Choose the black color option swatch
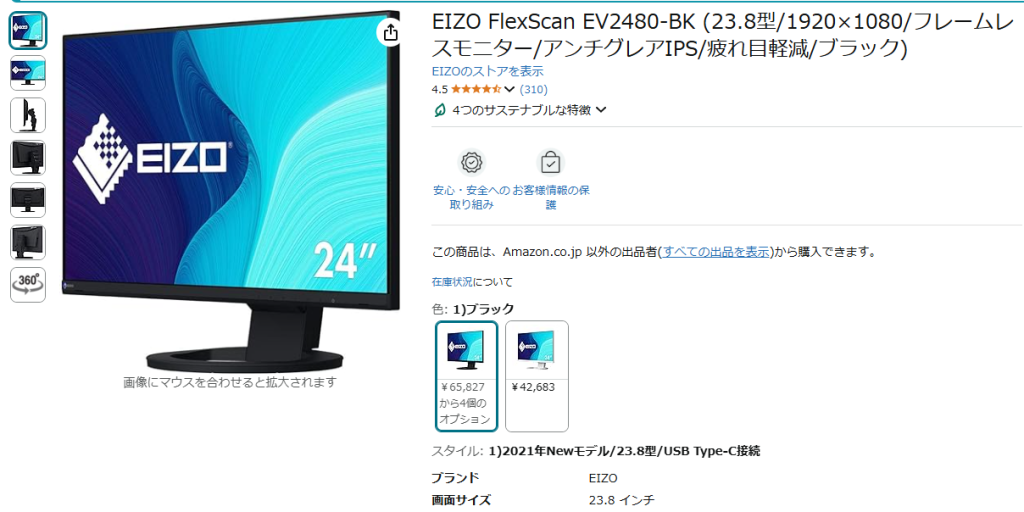This screenshot has height=512, width=1024. coord(466,376)
